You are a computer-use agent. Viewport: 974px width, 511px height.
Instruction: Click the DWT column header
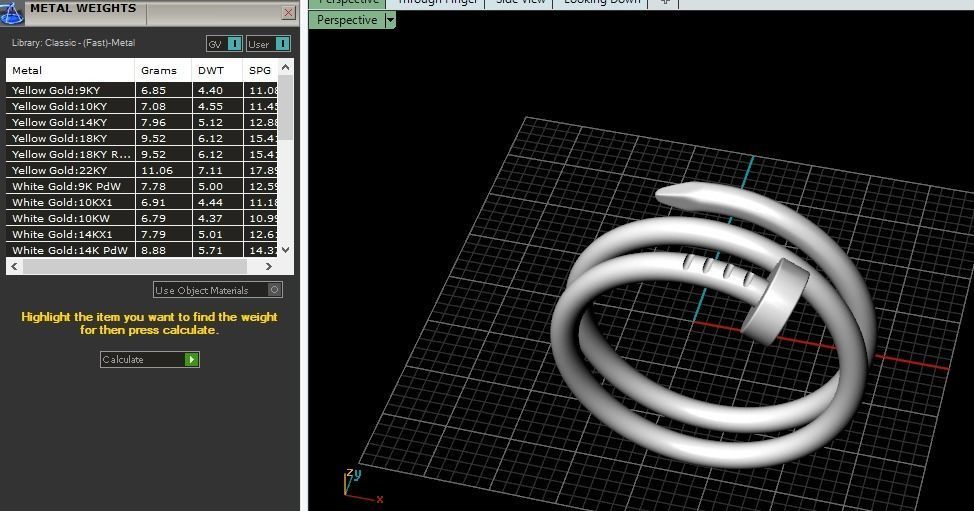[217, 70]
